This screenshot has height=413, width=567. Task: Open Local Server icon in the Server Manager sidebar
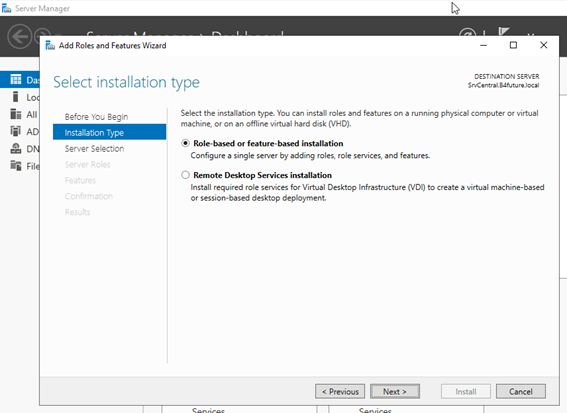(x=15, y=97)
